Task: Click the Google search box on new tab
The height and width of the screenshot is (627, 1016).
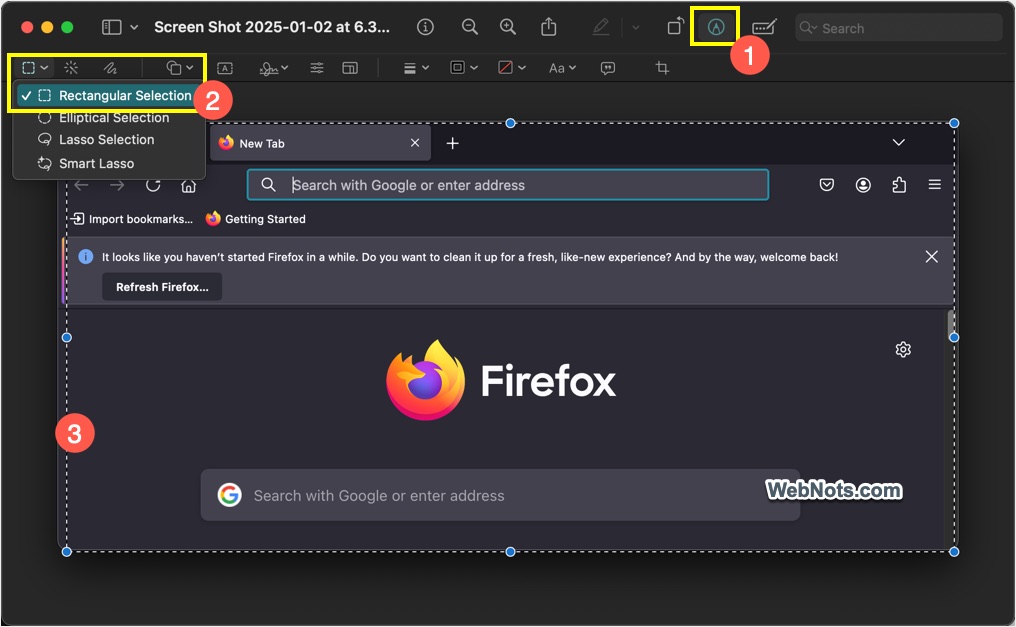Action: pos(500,496)
